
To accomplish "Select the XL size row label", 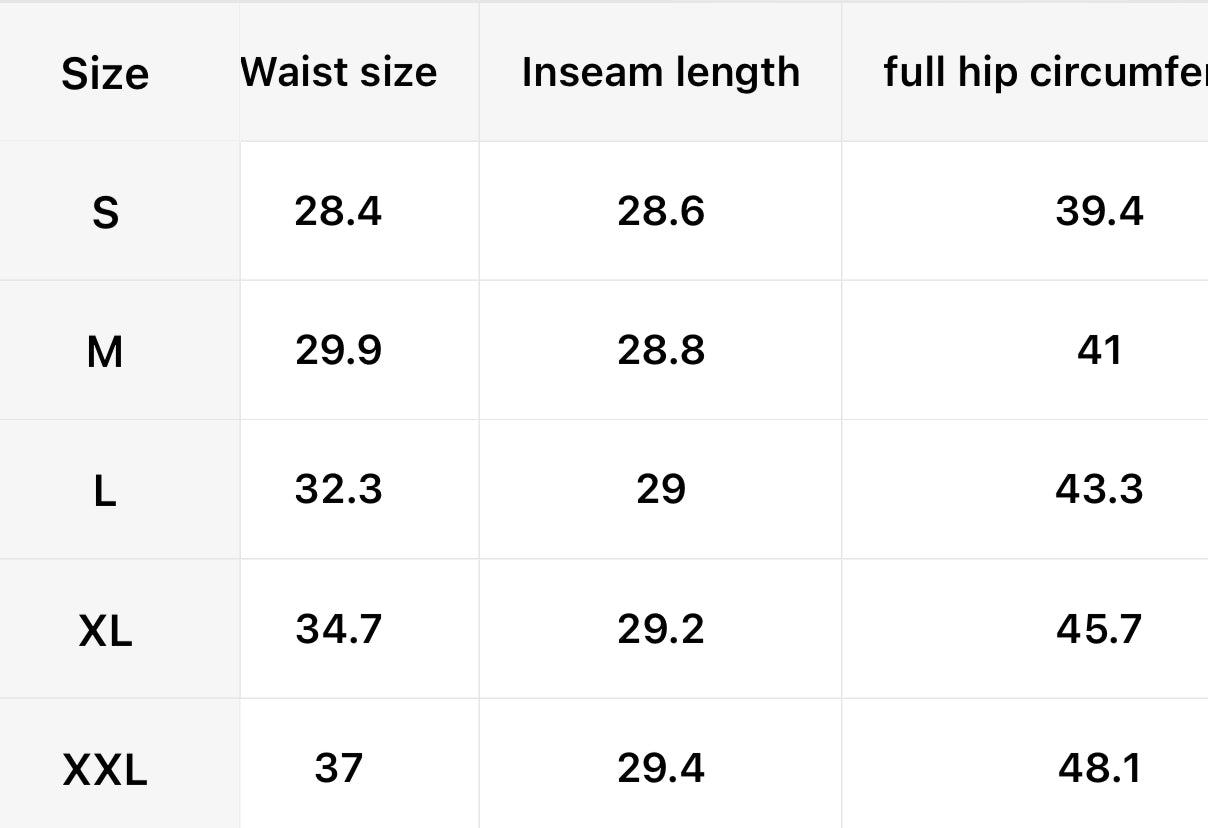I will tap(105, 630).
